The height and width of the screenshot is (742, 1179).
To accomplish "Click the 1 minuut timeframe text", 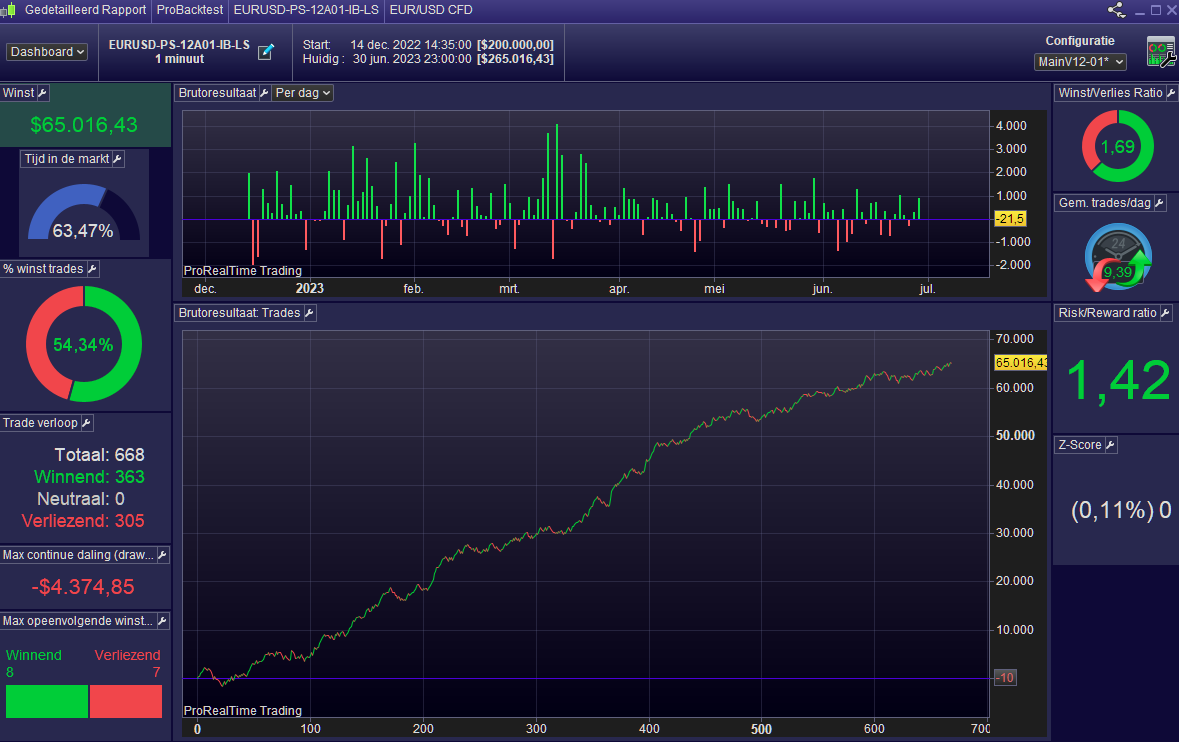I will click(x=179, y=59).
